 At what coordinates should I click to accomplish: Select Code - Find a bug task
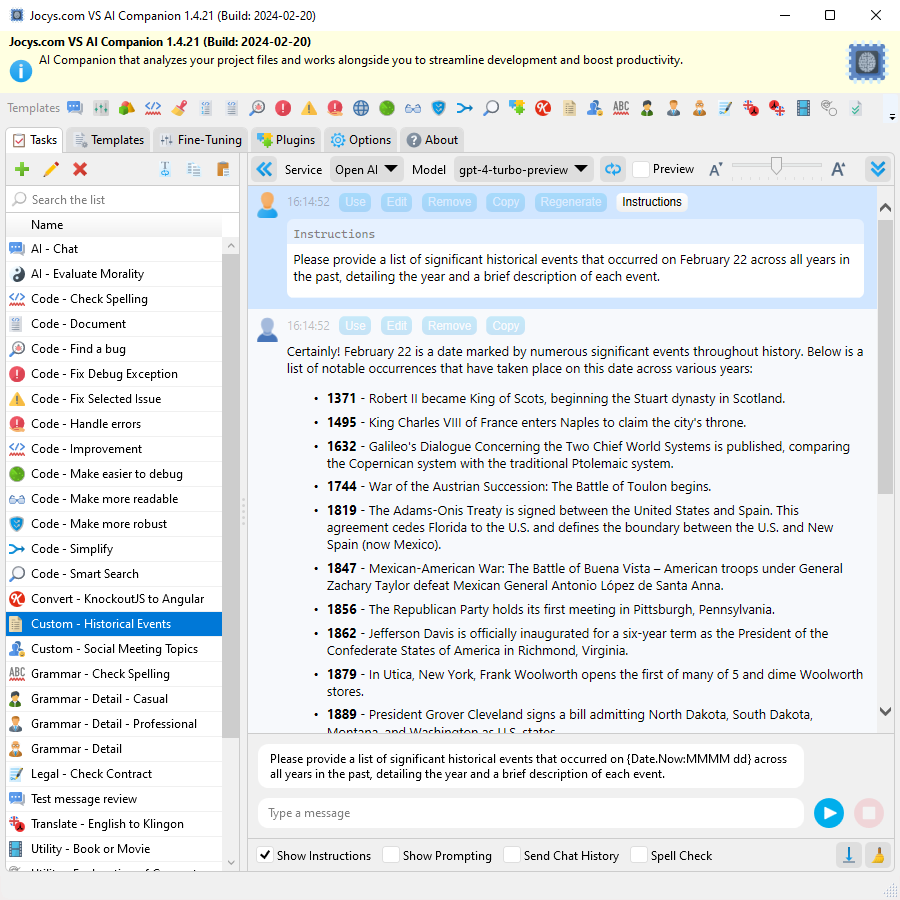[x=114, y=348]
